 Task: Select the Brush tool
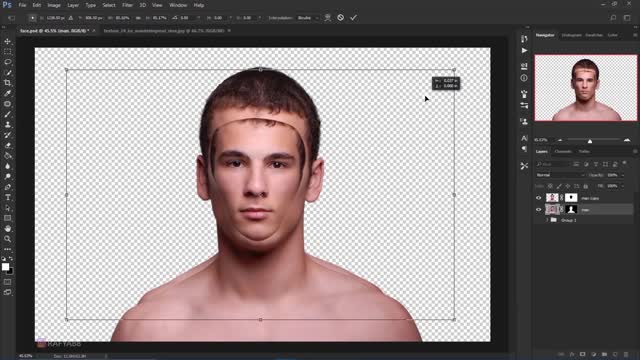click(7, 114)
